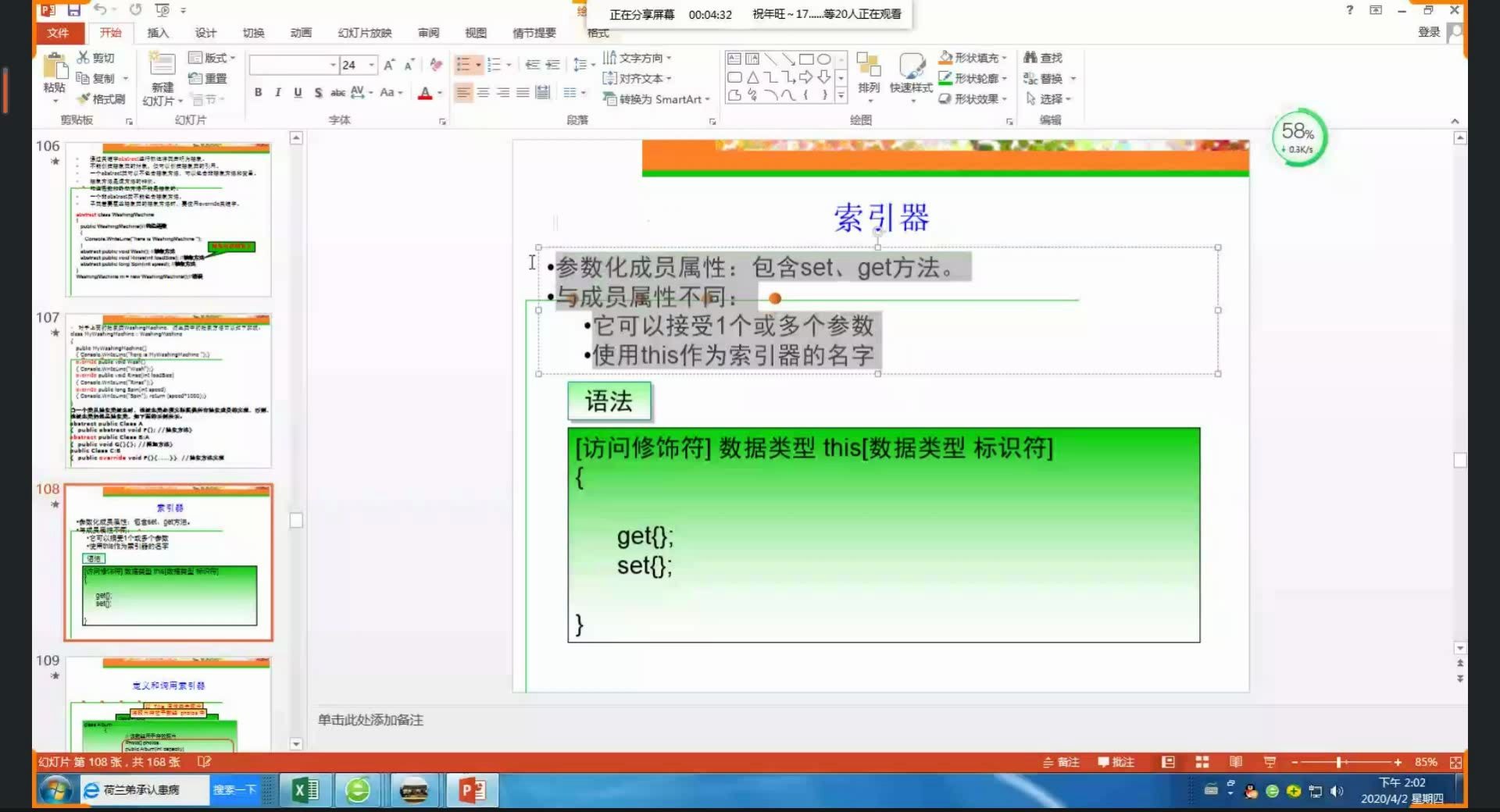Convert text to SmartArt

click(656, 99)
